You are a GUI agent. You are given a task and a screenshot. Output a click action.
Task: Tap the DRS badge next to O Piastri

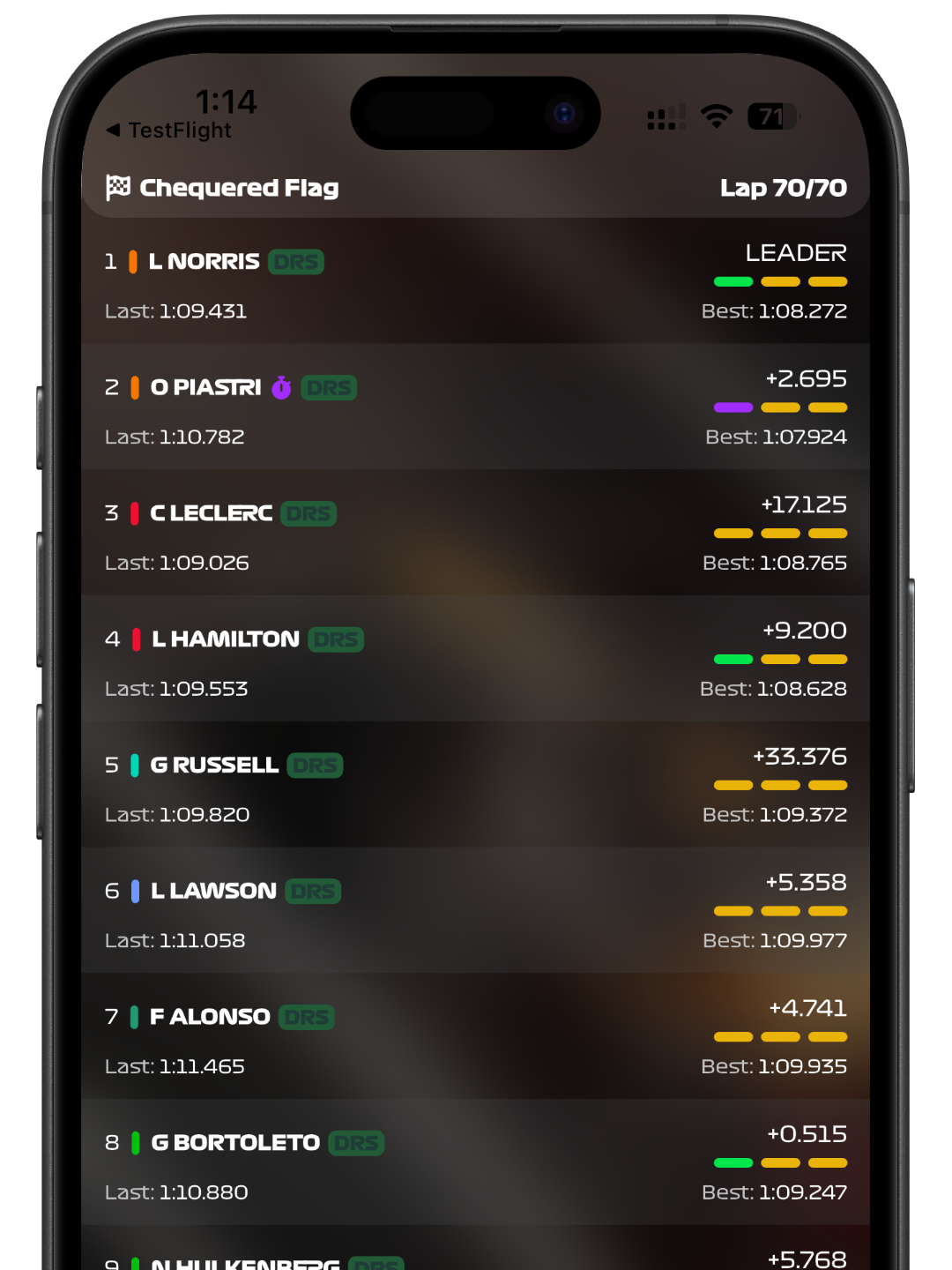tap(329, 388)
